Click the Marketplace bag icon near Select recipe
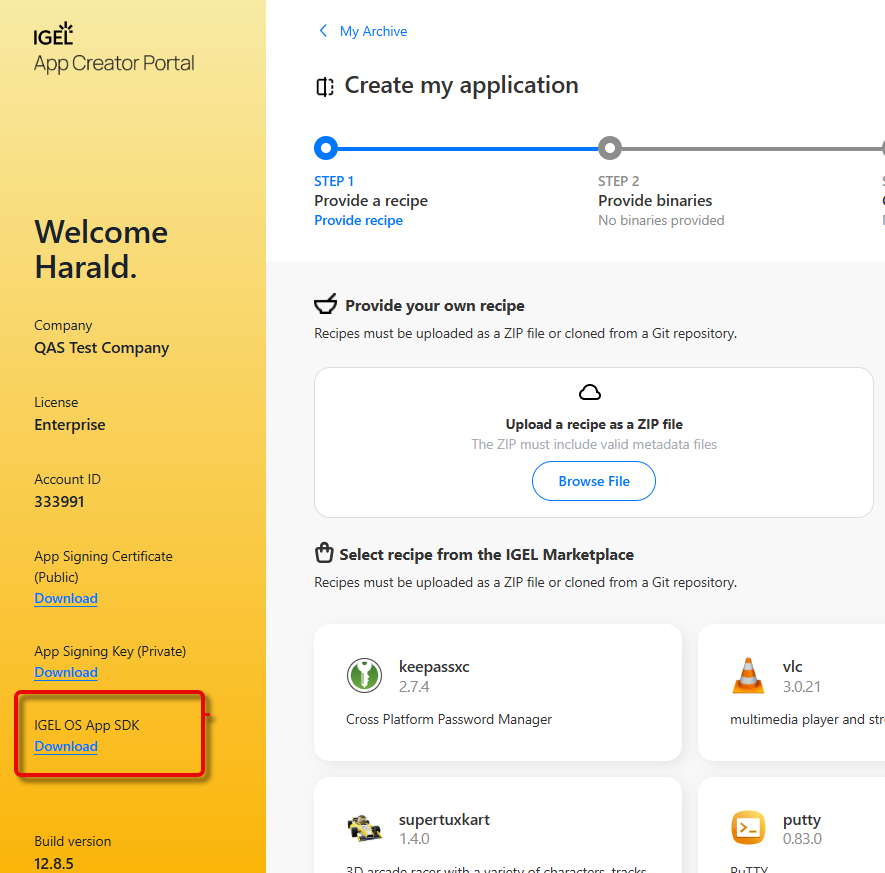This screenshot has height=873, width=885. click(324, 551)
